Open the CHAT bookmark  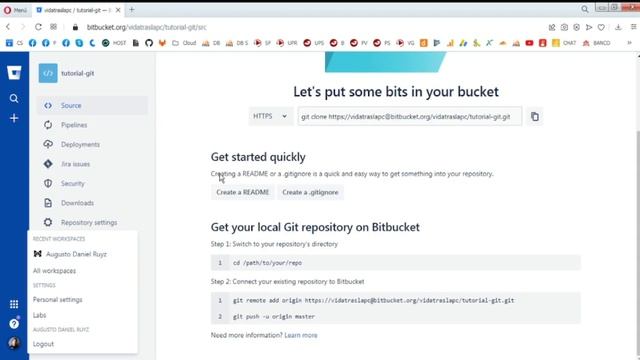click(x=564, y=43)
